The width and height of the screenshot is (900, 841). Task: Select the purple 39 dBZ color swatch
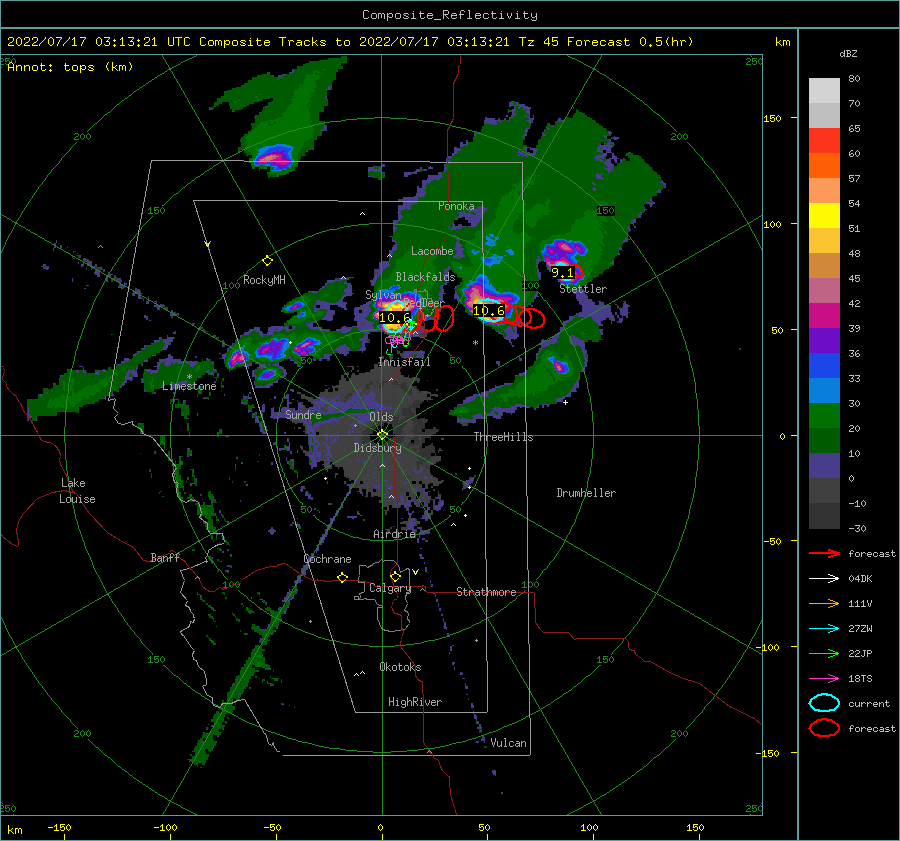pyautogui.click(x=824, y=341)
